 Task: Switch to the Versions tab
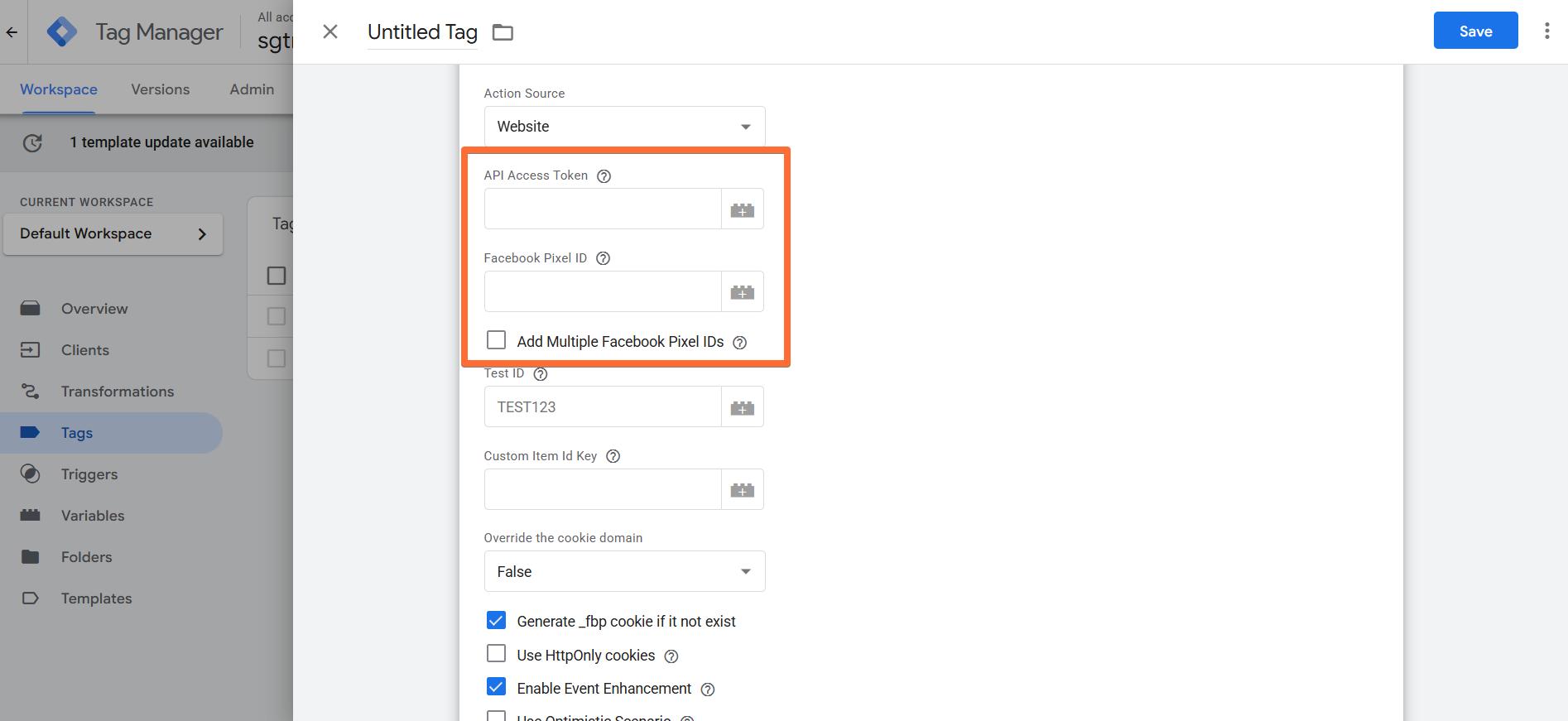(161, 89)
